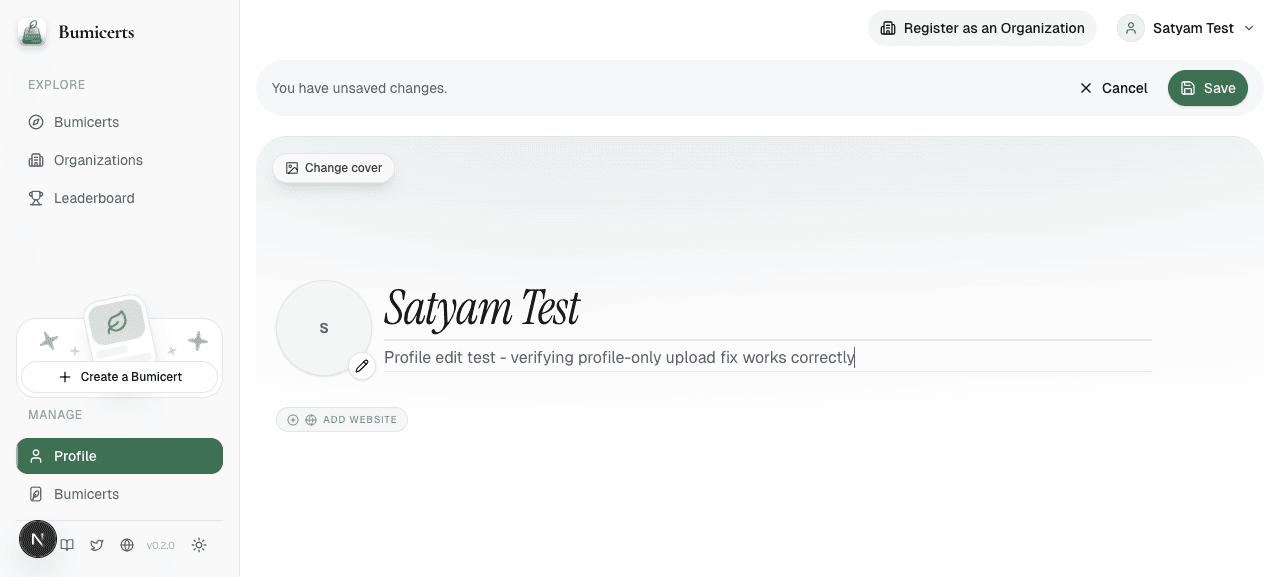The width and height of the screenshot is (1280, 577).
Task: Click the Change cover button
Action: coord(334,168)
